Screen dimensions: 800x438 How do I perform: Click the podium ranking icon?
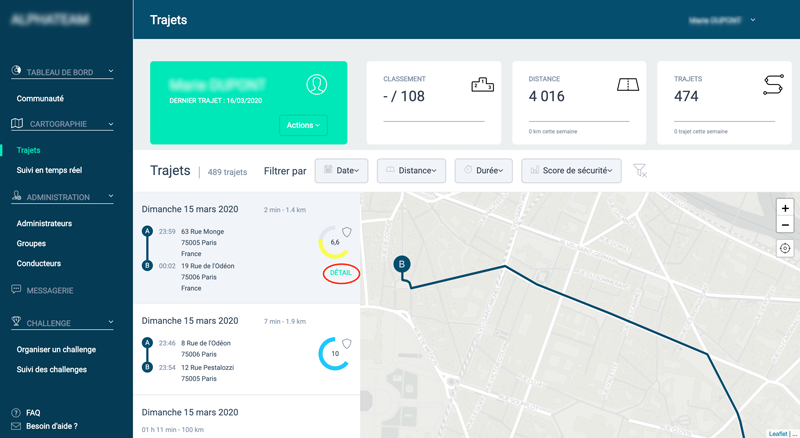point(482,86)
